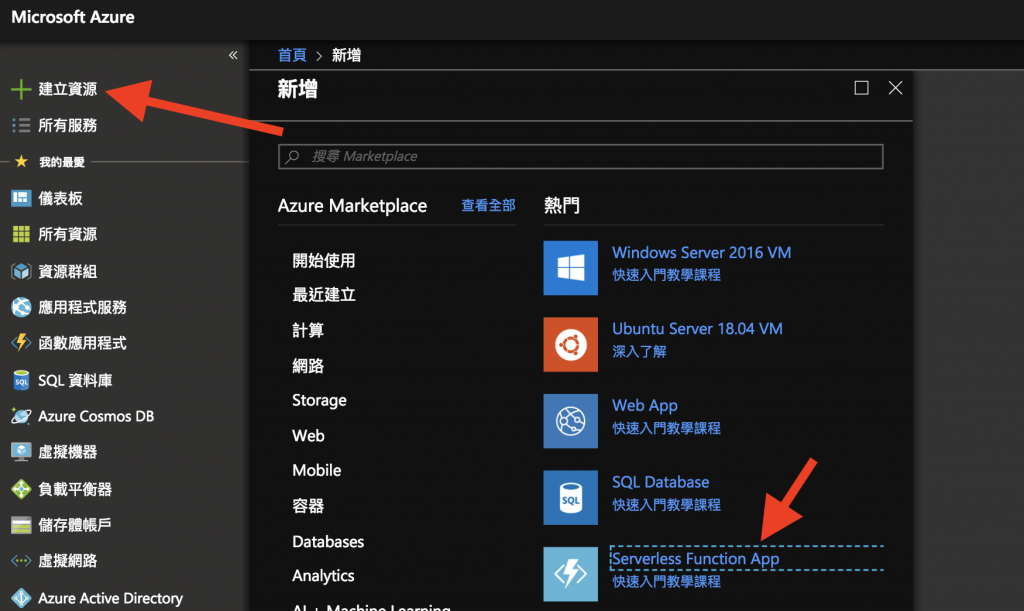Click the 所有資源 grid icon
The height and width of the screenshot is (611, 1024).
coord(21,234)
